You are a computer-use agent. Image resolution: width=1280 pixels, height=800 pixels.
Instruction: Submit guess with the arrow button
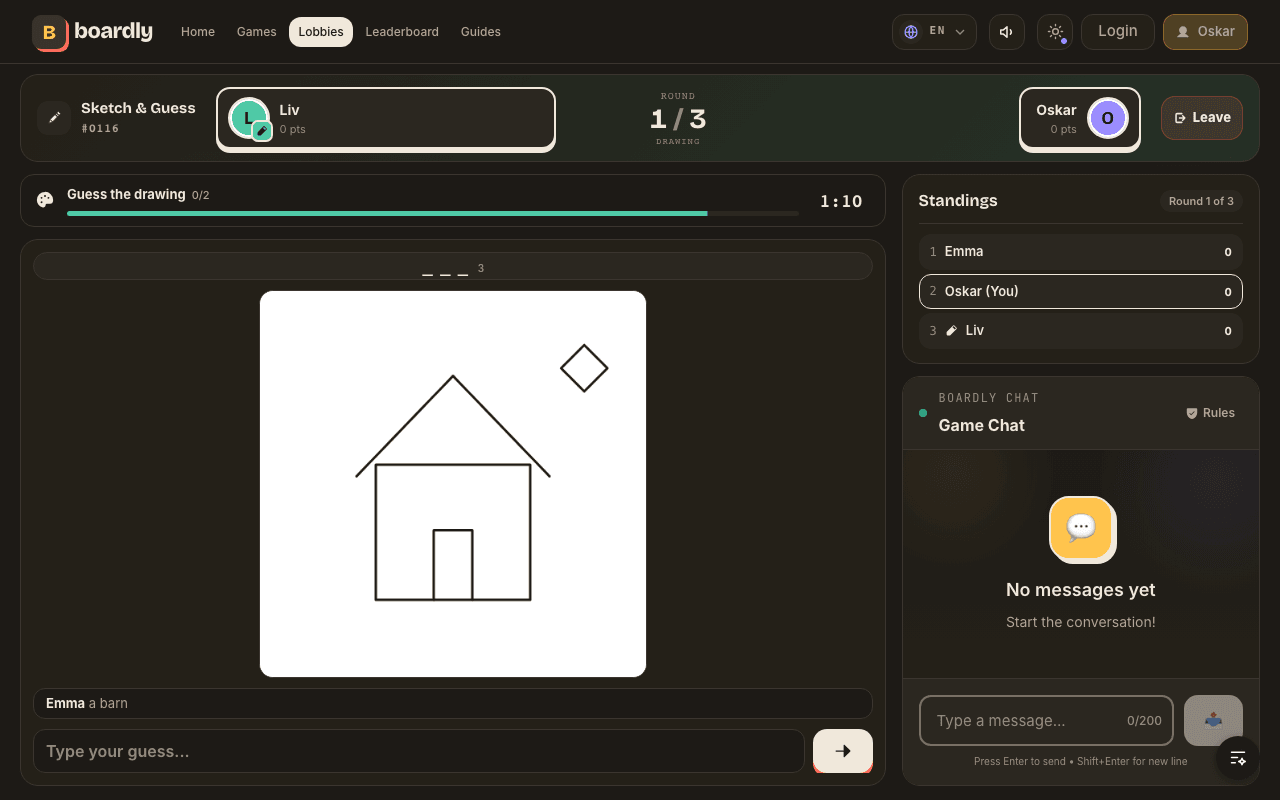(843, 751)
